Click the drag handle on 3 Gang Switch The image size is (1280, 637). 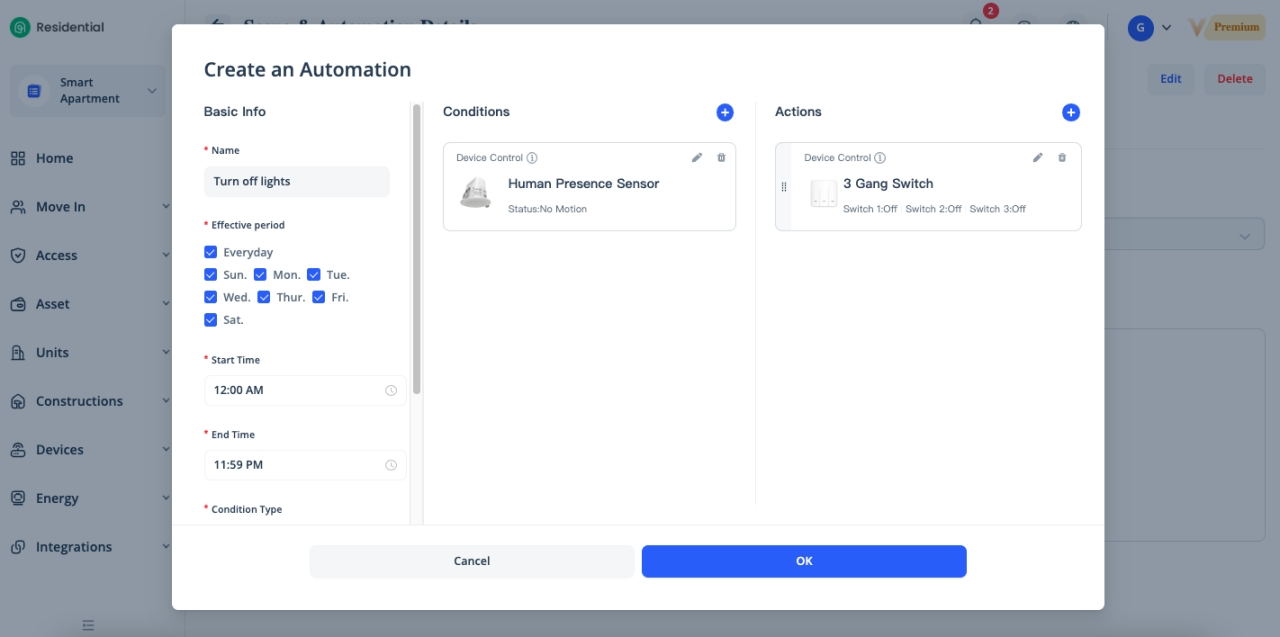coord(784,187)
